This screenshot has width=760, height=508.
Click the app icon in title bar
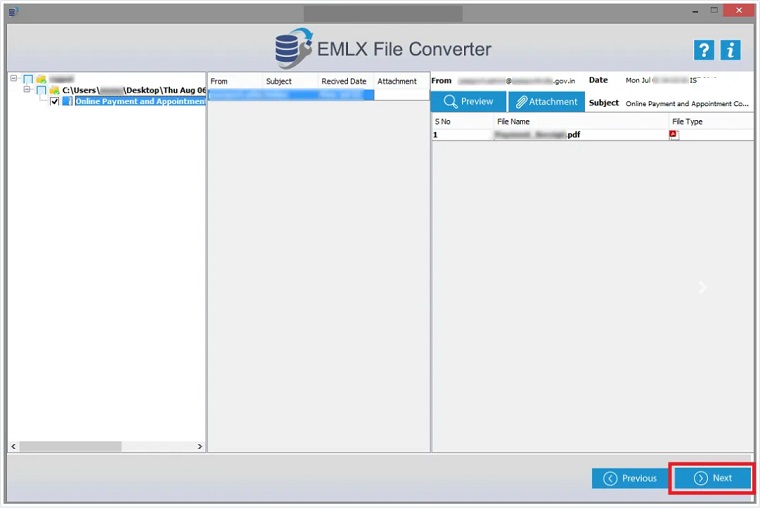point(13,11)
